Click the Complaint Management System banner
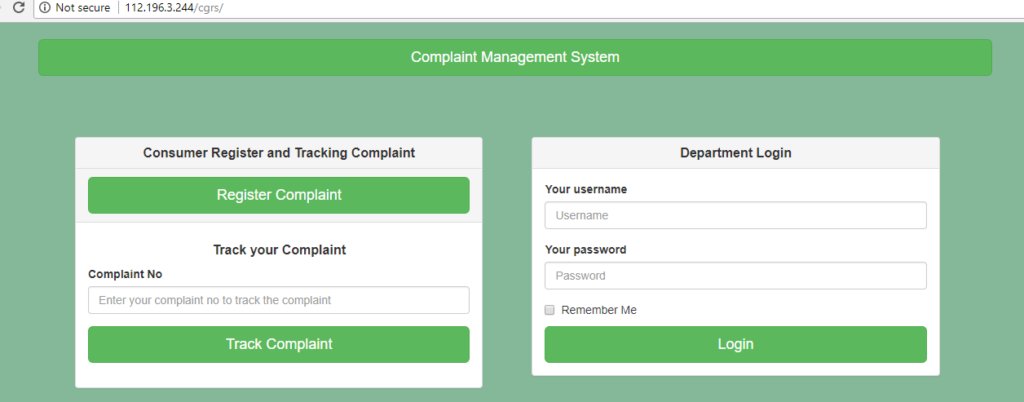The height and width of the screenshot is (402, 1024). coord(515,57)
